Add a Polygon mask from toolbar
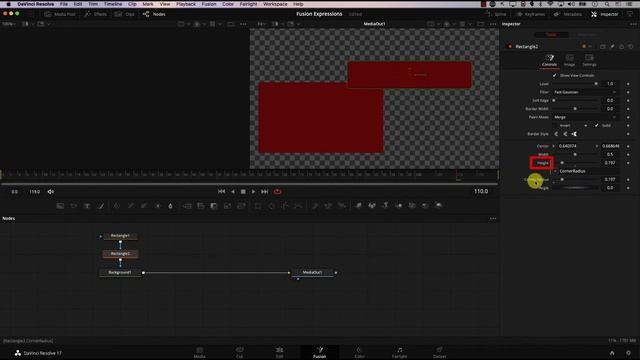Screen dimensions: 640x360 (285, 206)
